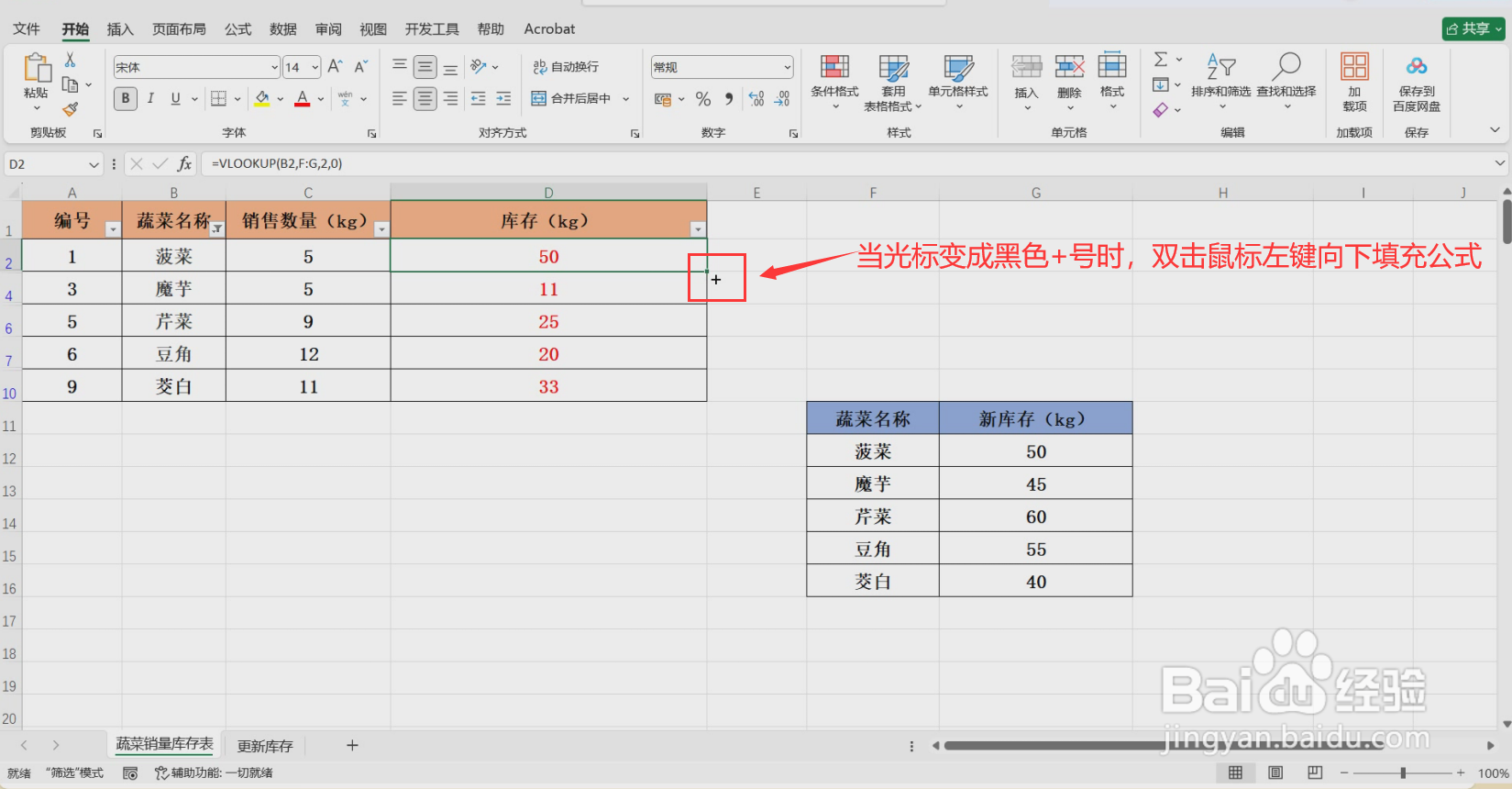1512x789 pixels.
Task: Increase font size with the larger A icon
Action: pyautogui.click(x=335, y=67)
